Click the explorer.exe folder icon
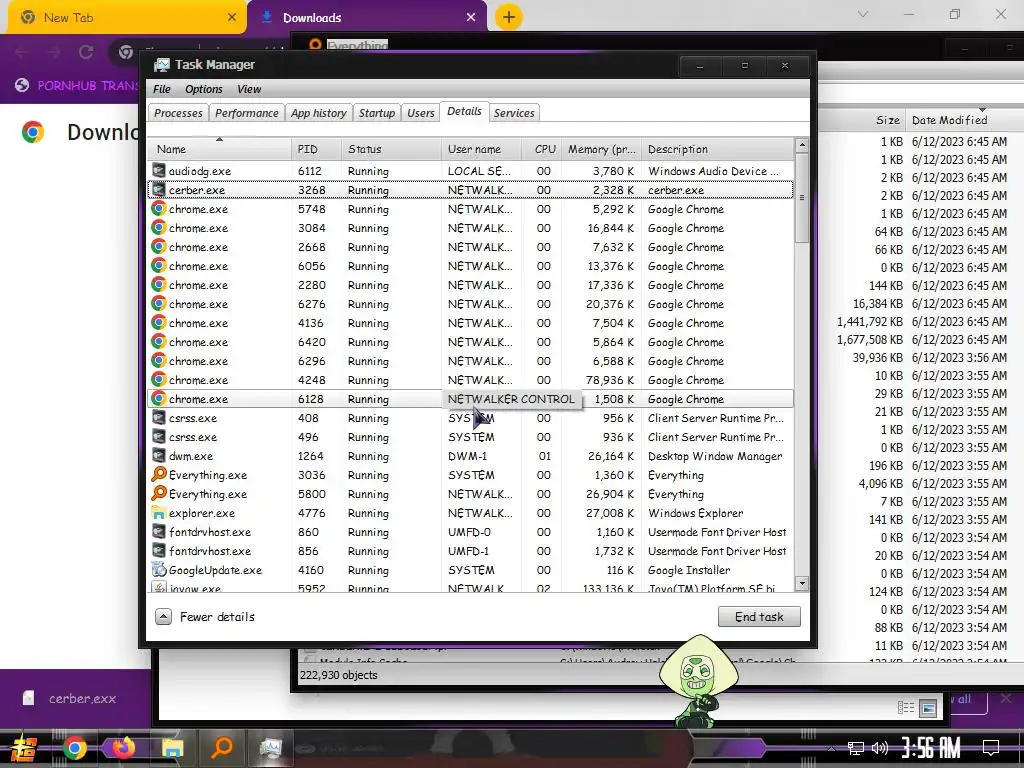The width and height of the screenshot is (1024, 768). pyautogui.click(x=158, y=513)
